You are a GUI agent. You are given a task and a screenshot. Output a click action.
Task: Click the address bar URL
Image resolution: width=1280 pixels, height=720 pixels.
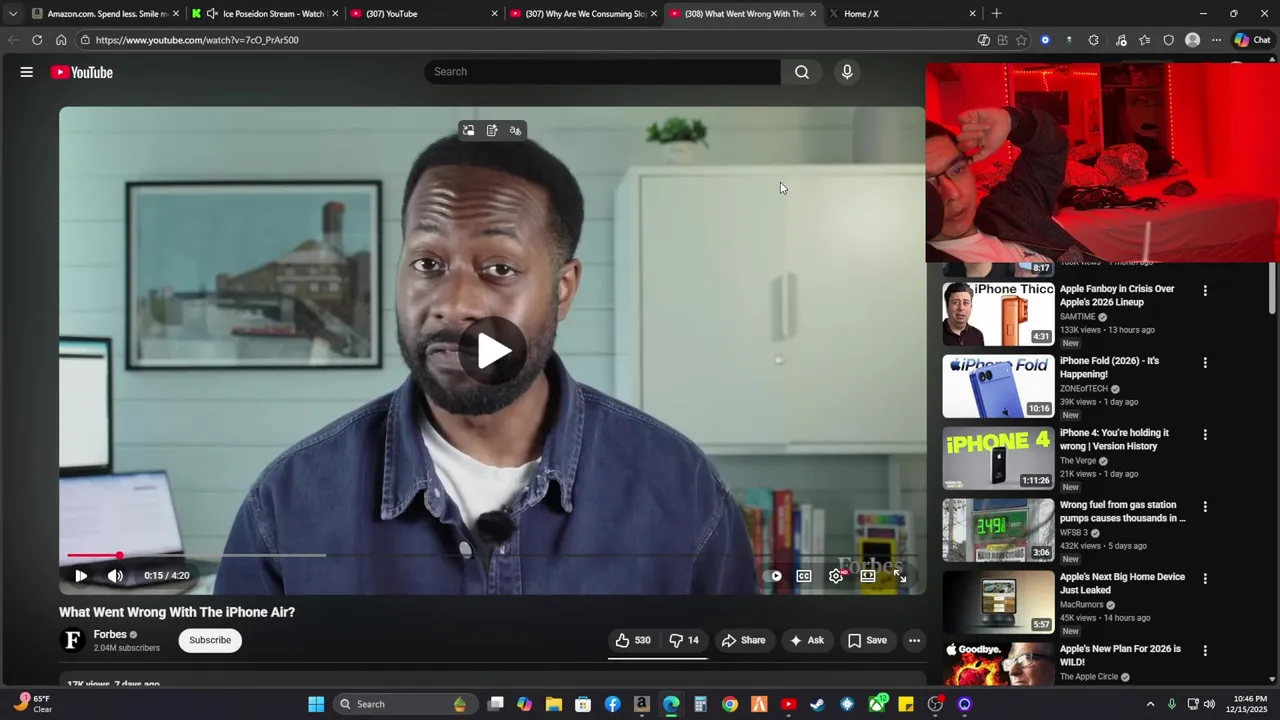pos(197,40)
